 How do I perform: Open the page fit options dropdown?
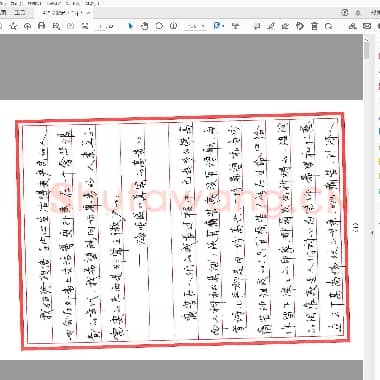click(218, 26)
